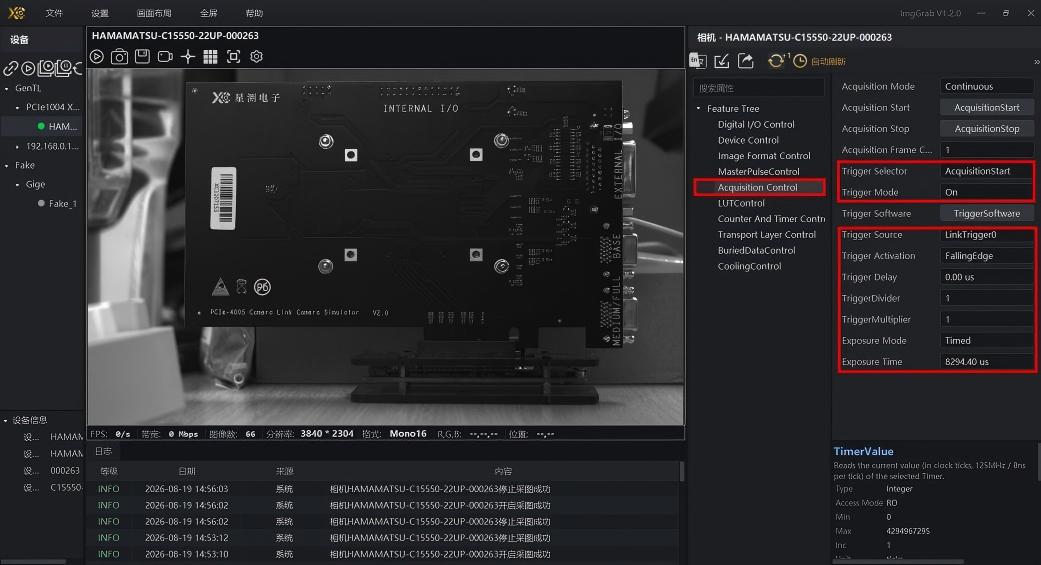
Task: Click the export parameters share icon
Action: pyautogui.click(x=746, y=61)
